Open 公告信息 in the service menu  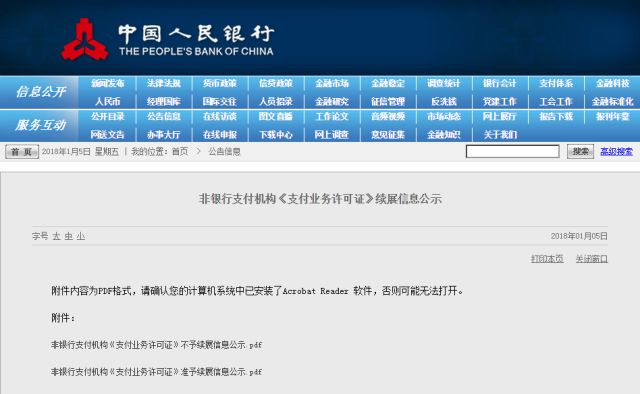[164, 116]
